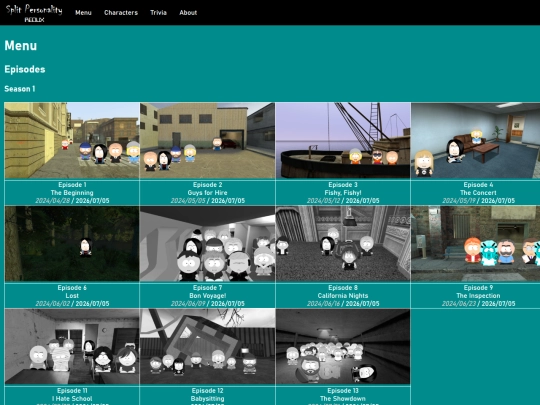
Task: Click the 'Guys for Hire' title link
Action: (207, 193)
